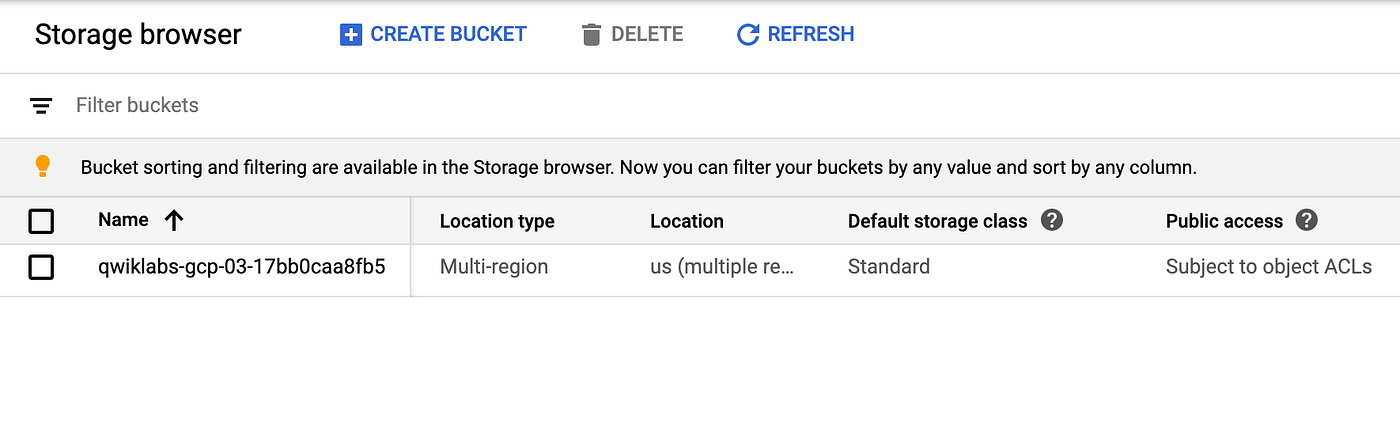The height and width of the screenshot is (441, 1400).
Task: Click the Refresh circular arrow icon
Action: pyautogui.click(x=748, y=35)
